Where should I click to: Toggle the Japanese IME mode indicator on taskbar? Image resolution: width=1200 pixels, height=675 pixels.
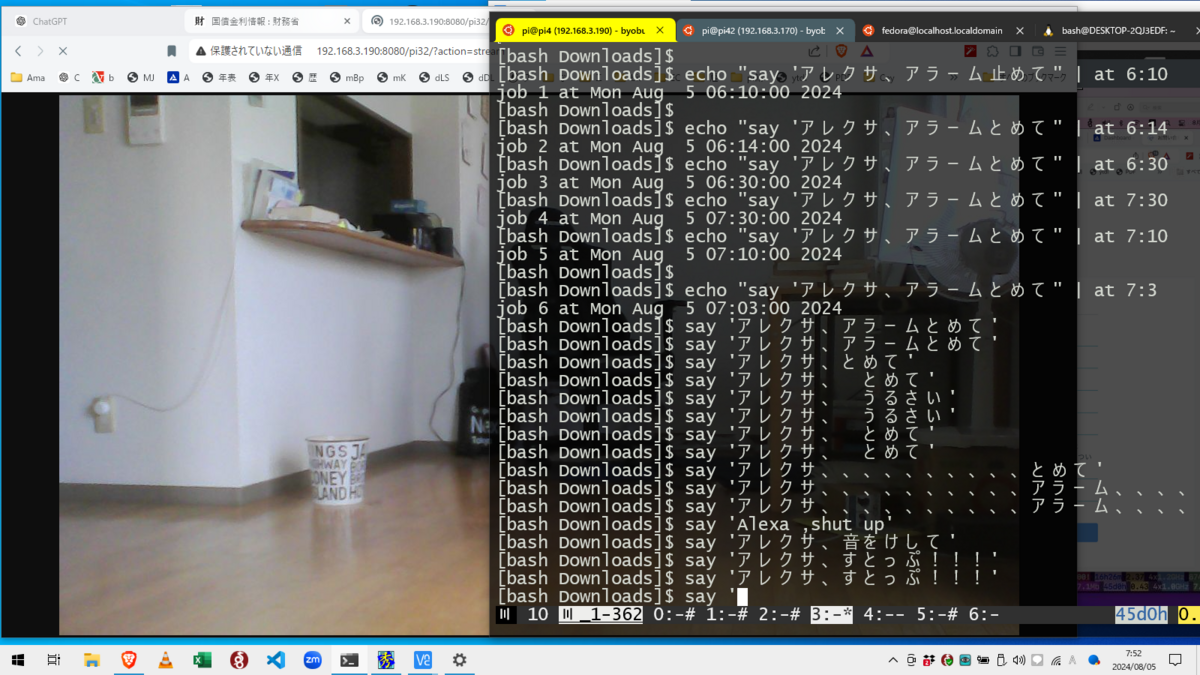click(x=1073, y=660)
